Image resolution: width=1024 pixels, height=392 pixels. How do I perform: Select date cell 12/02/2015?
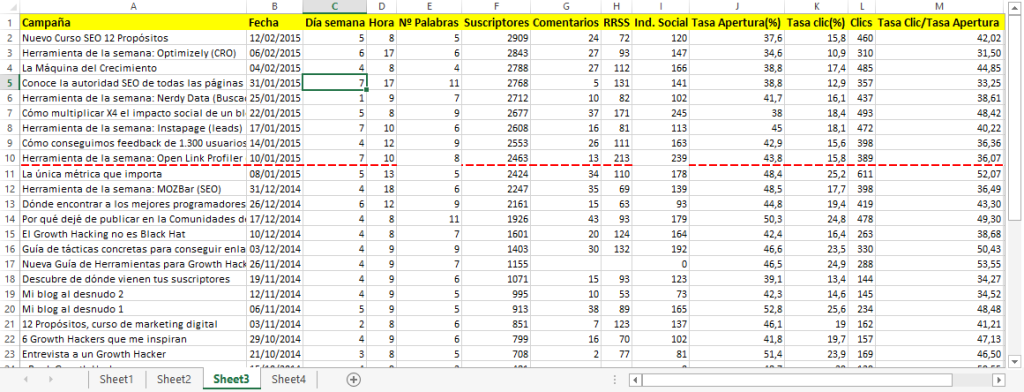click(x=275, y=38)
